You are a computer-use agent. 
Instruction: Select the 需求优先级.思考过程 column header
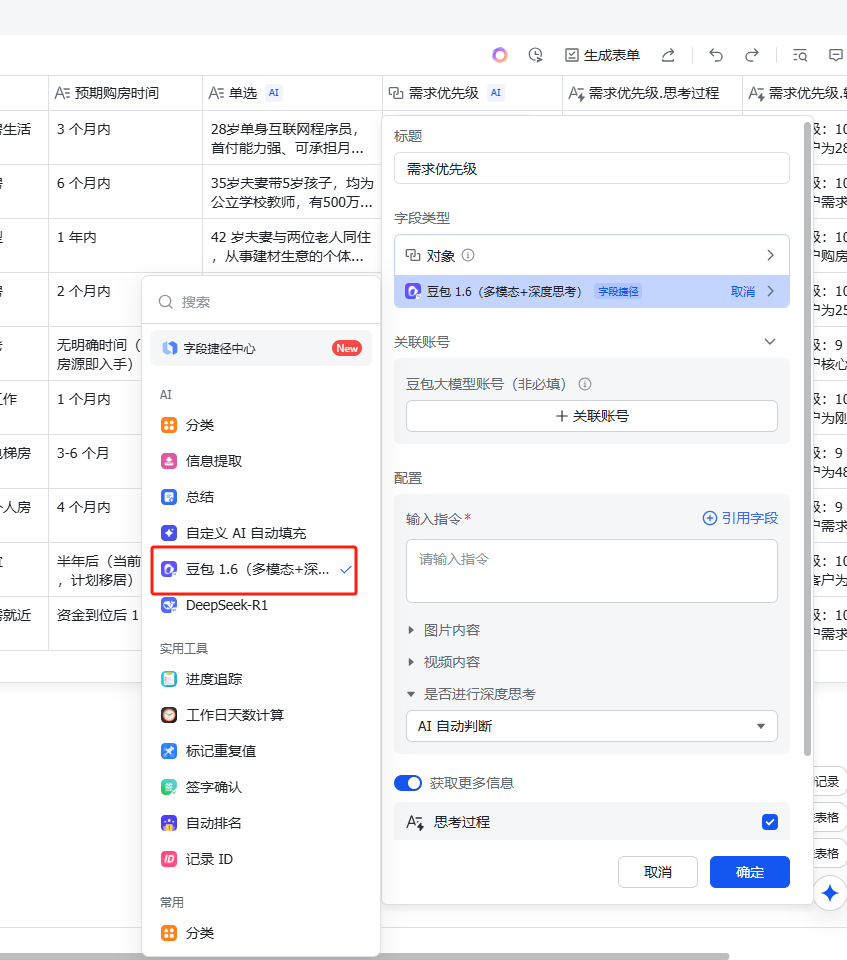click(x=652, y=93)
